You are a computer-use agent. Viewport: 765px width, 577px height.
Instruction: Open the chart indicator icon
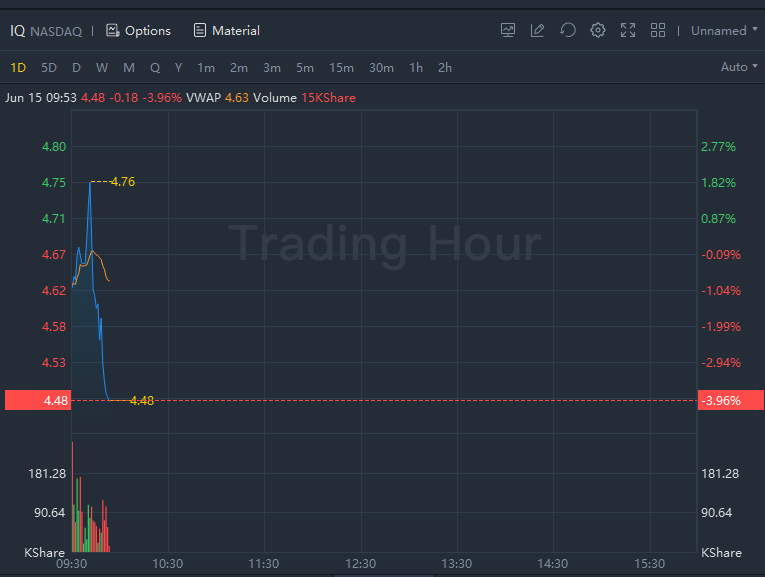coord(508,30)
